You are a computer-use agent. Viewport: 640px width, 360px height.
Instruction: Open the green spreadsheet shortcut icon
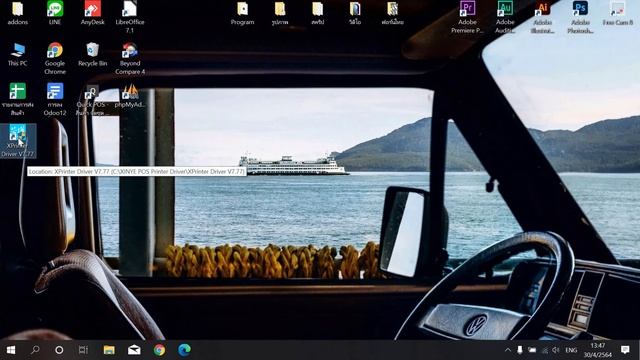click(x=18, y=99)
